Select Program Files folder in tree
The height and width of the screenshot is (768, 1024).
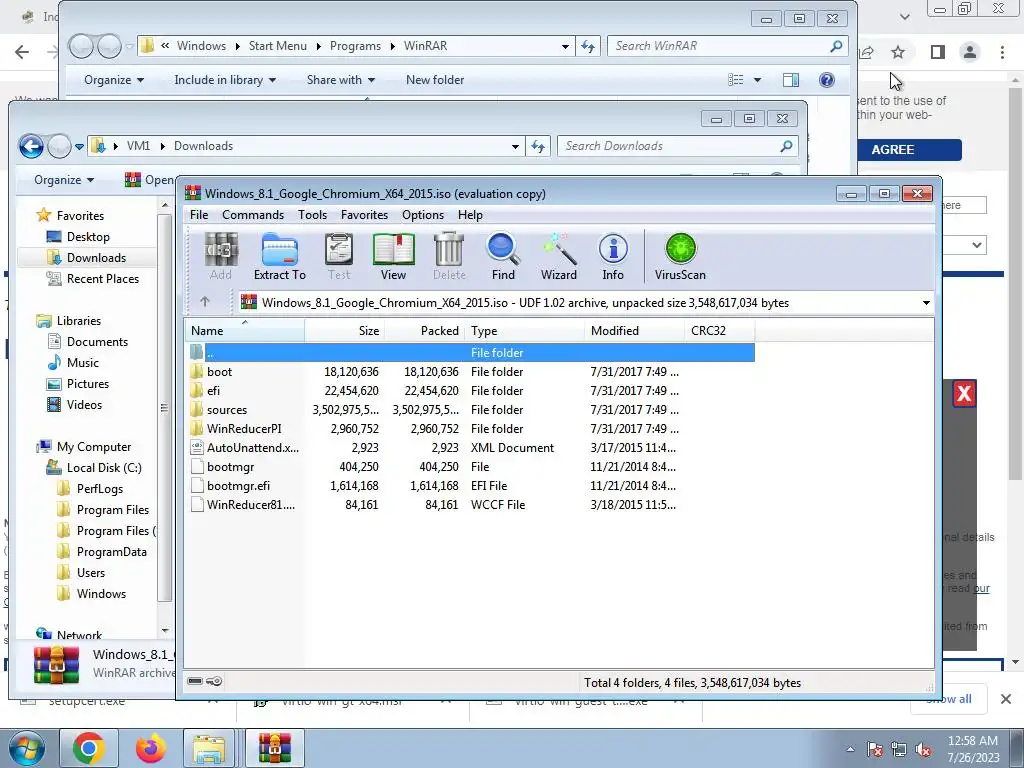103,510
